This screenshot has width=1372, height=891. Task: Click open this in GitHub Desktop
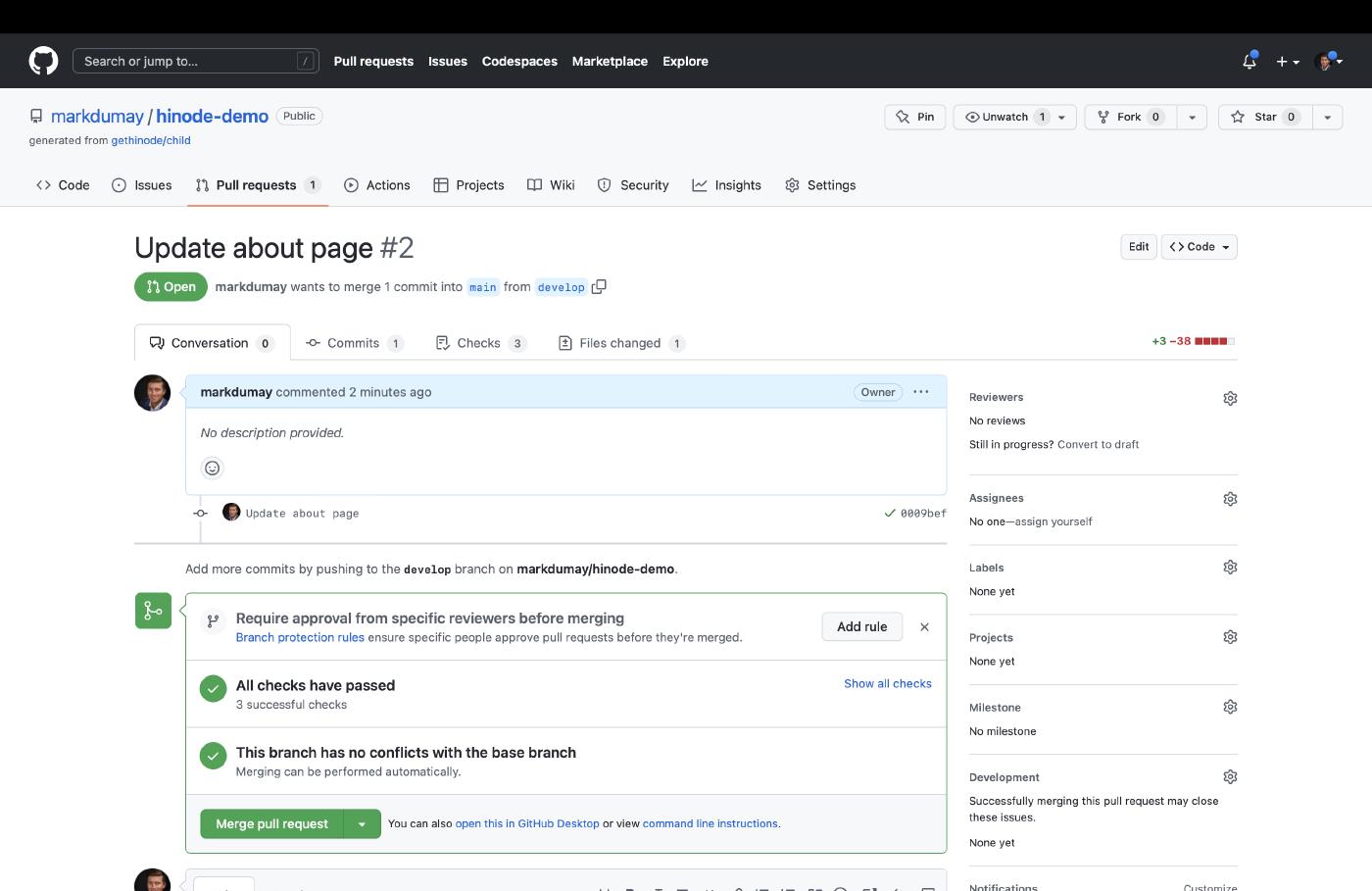tap(527, 823)
